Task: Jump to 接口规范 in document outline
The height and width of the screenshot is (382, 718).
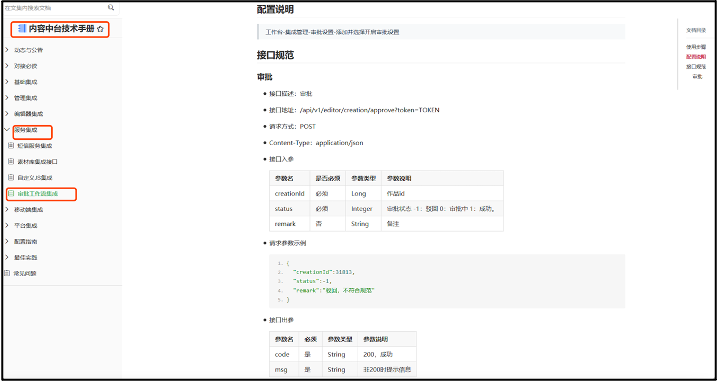Action: click(696, 66)
